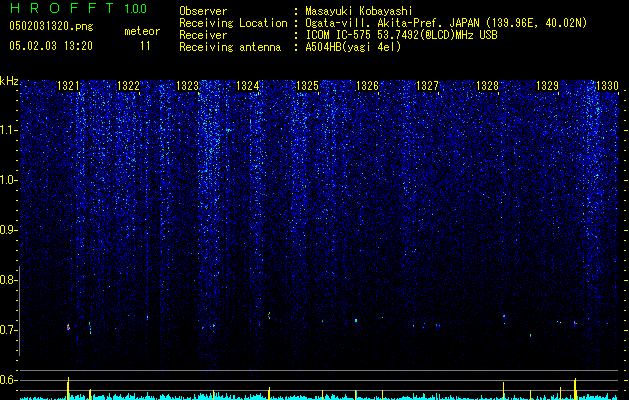Click the date stamp 05.02.03 13:20
The image size is (629, 400).
point(51,46)
